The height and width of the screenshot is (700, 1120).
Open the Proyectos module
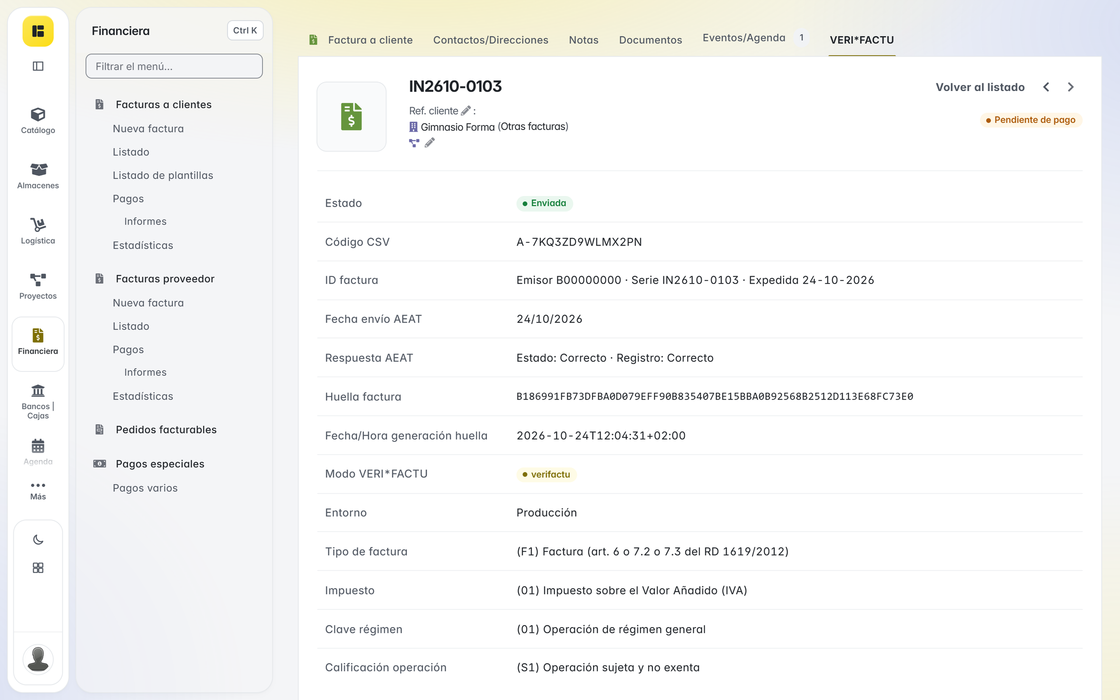pyautogui.click(x=38, y=286)
